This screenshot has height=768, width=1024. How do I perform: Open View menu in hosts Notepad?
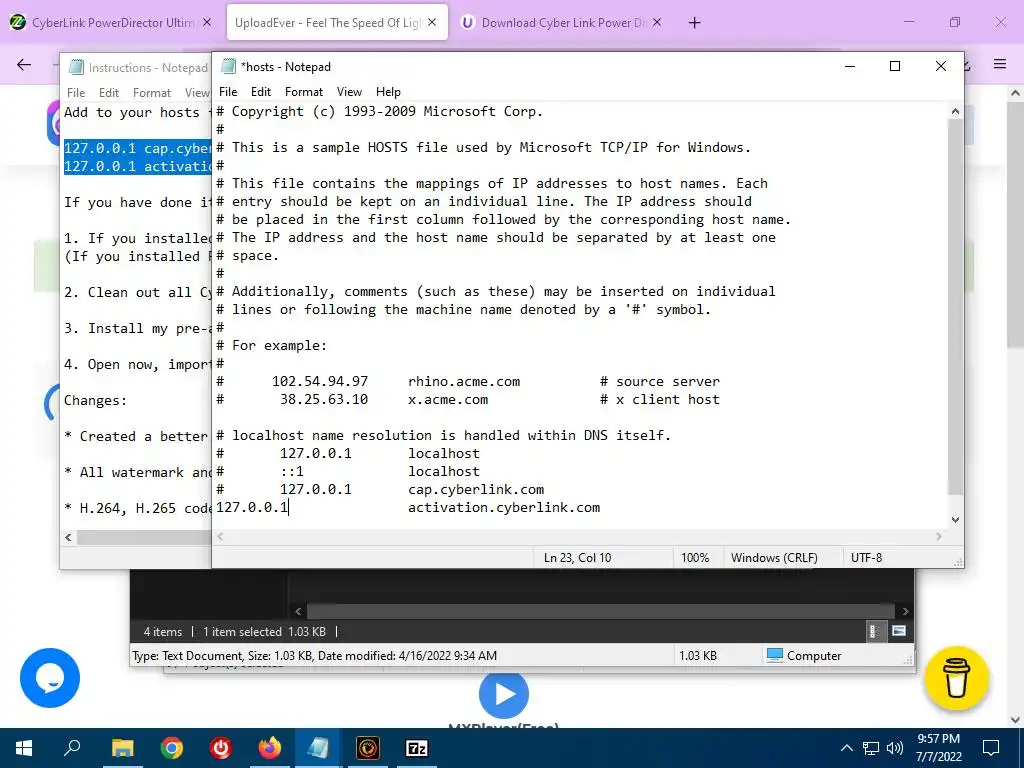[x=349, y=92]
